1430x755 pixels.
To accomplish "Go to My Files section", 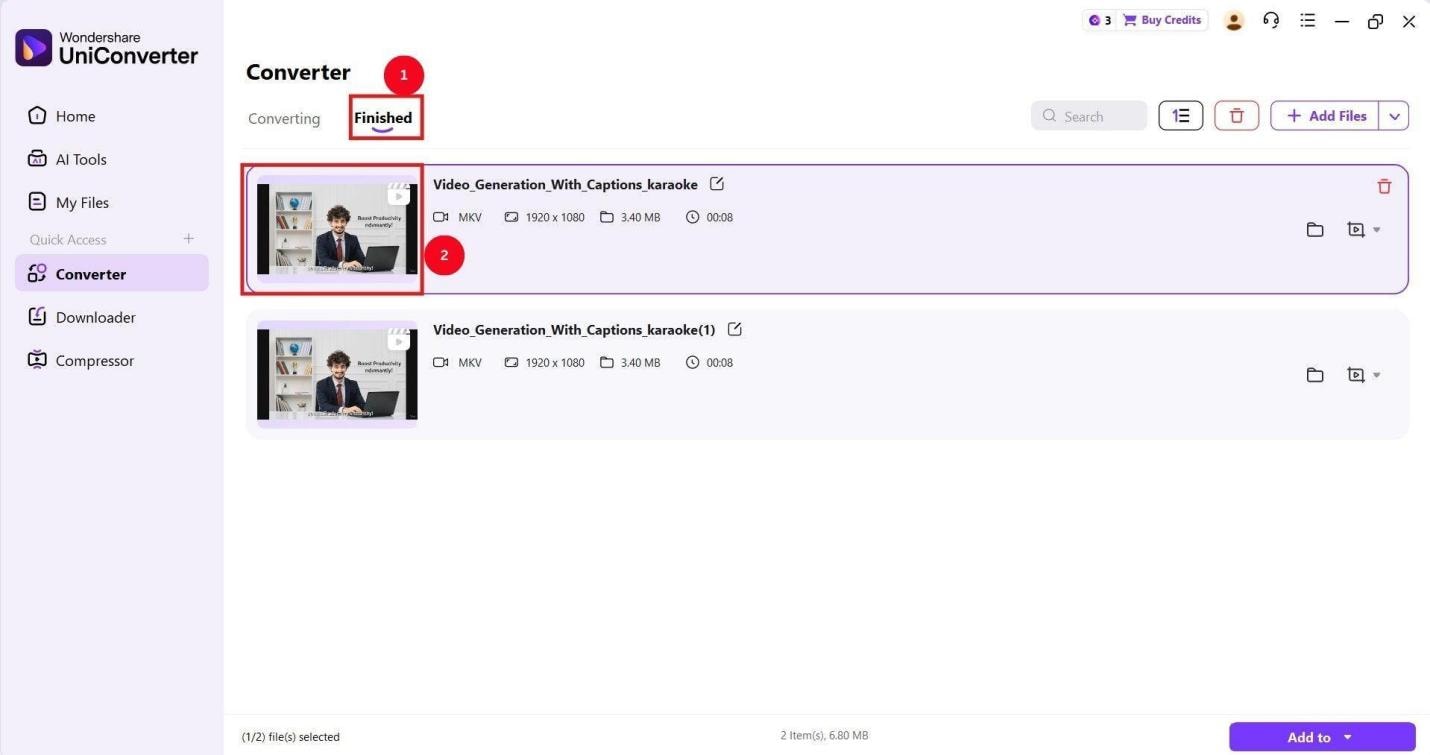I will click(68, 202).
